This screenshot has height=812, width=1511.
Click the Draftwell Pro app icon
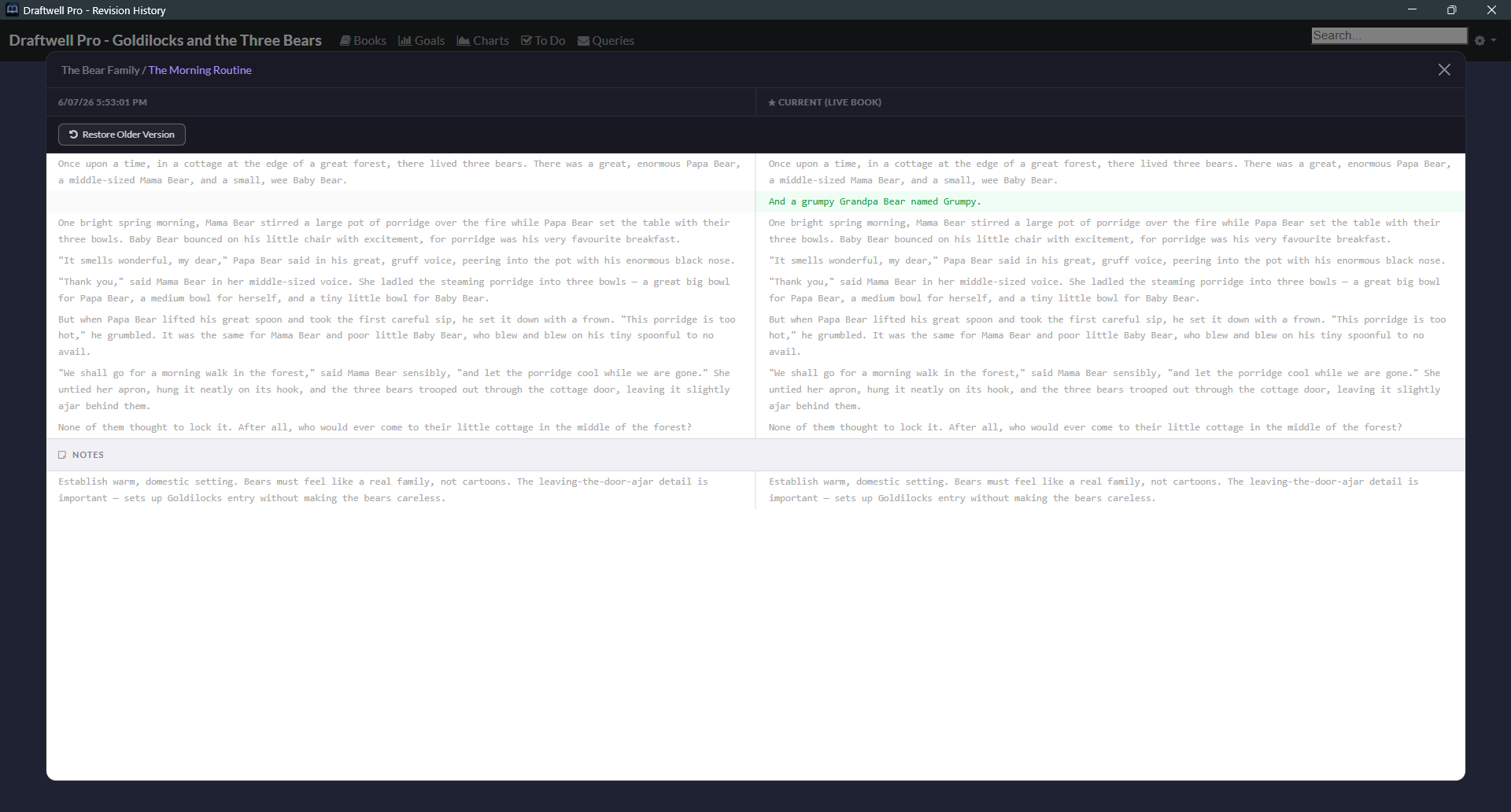pyautogui.click(x=13, y=10)
